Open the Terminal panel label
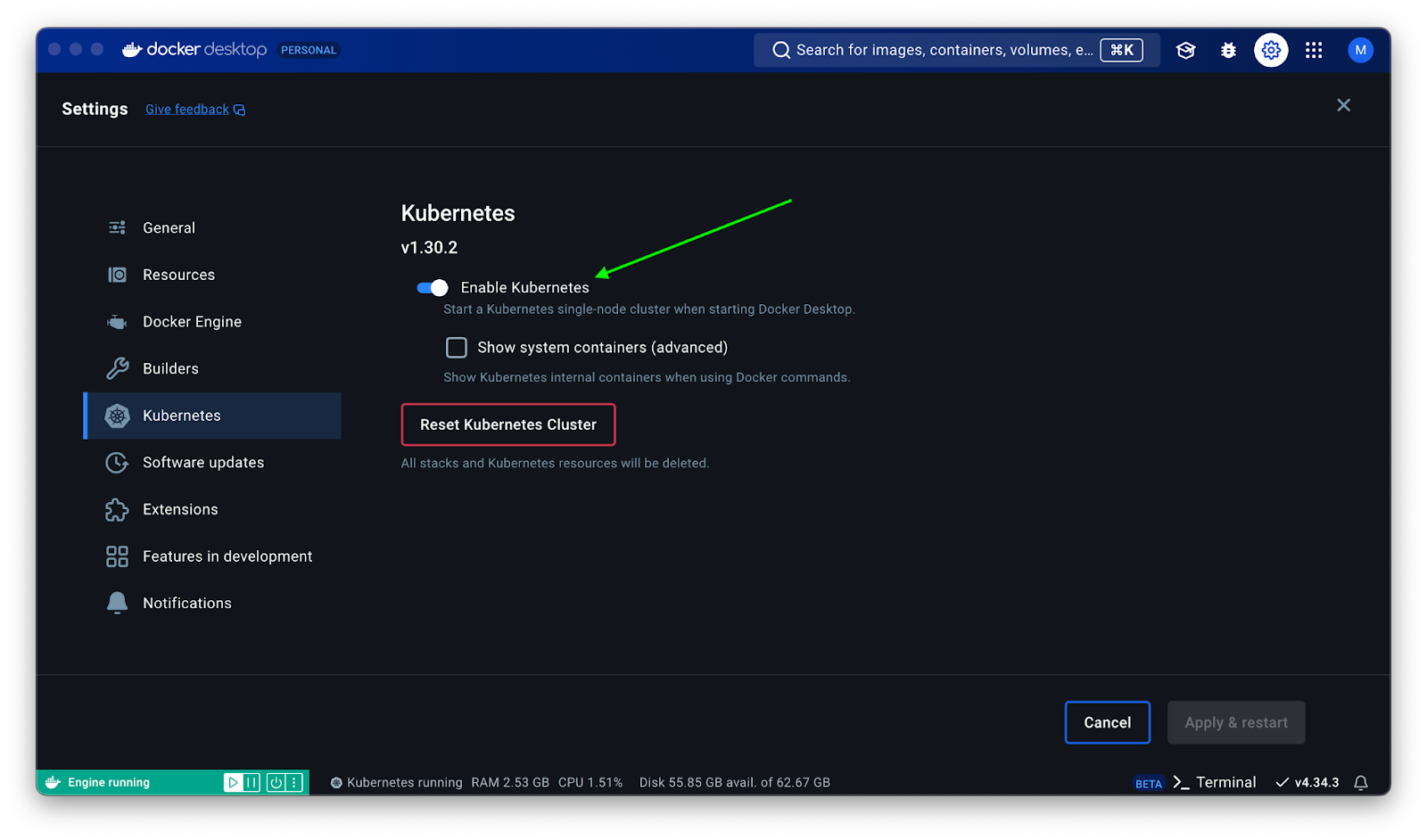Viewport: 1427px width, 840px height. 1225,782
